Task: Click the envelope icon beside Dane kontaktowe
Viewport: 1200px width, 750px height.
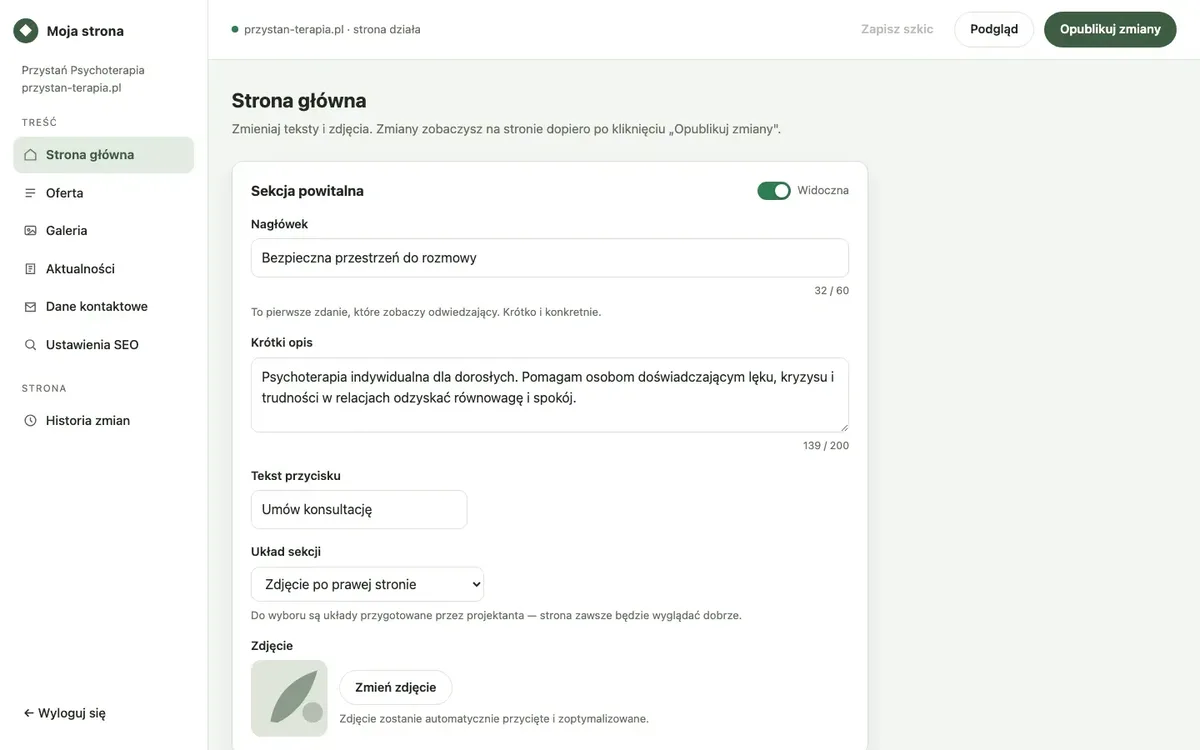Action: click(x=30, y=307)
